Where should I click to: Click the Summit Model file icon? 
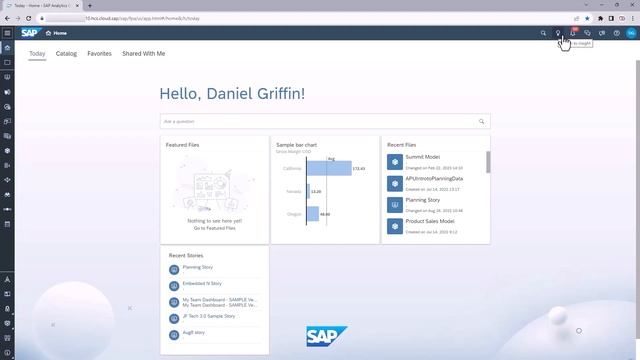[395, 162]
